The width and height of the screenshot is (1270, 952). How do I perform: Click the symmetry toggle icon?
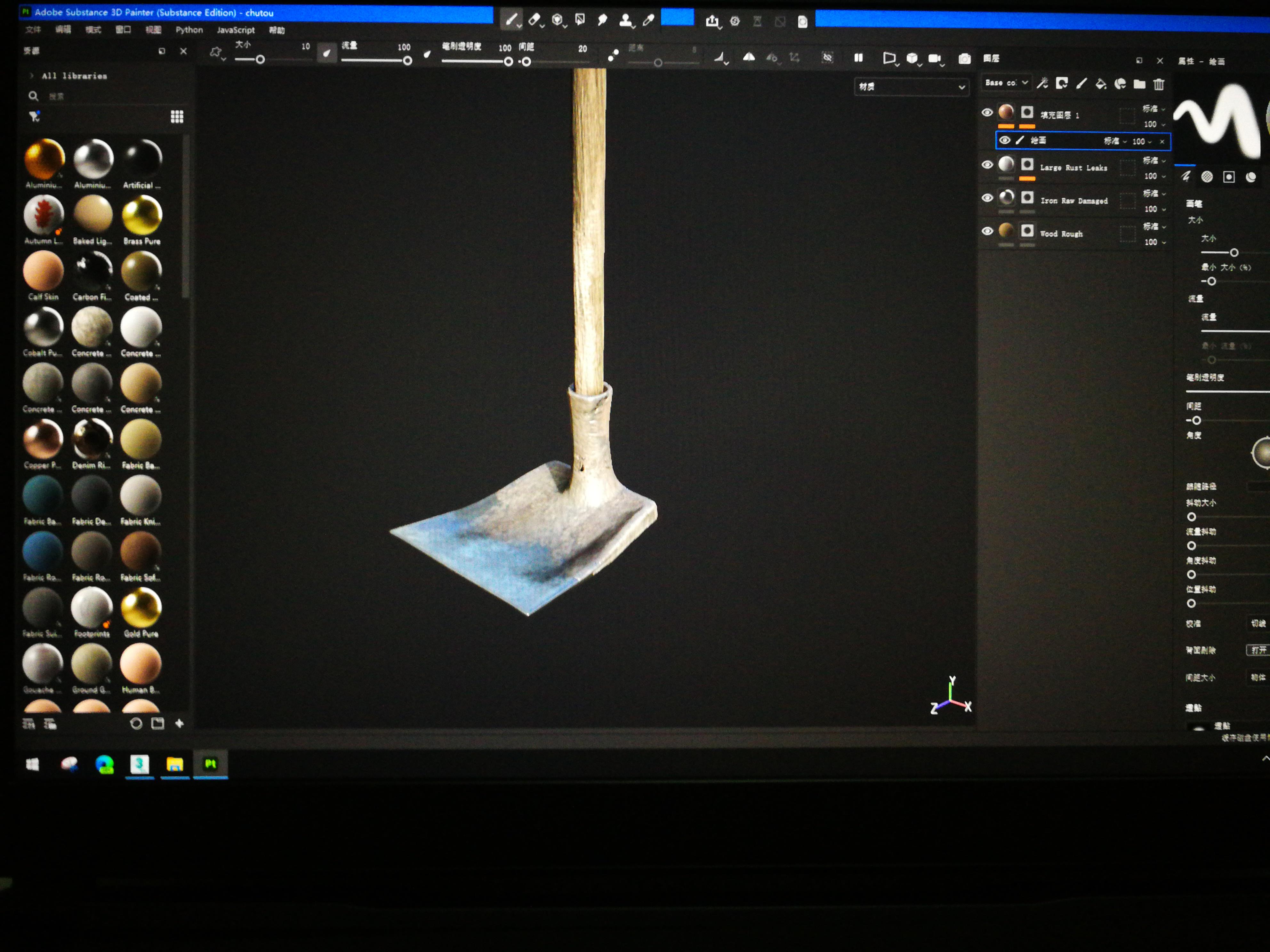[749, 57]
